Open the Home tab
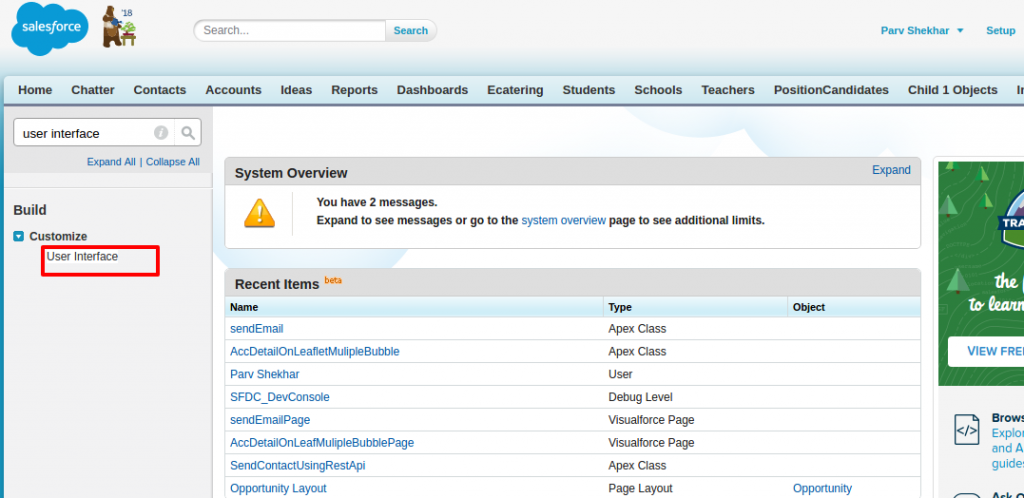 coord(35,90)
